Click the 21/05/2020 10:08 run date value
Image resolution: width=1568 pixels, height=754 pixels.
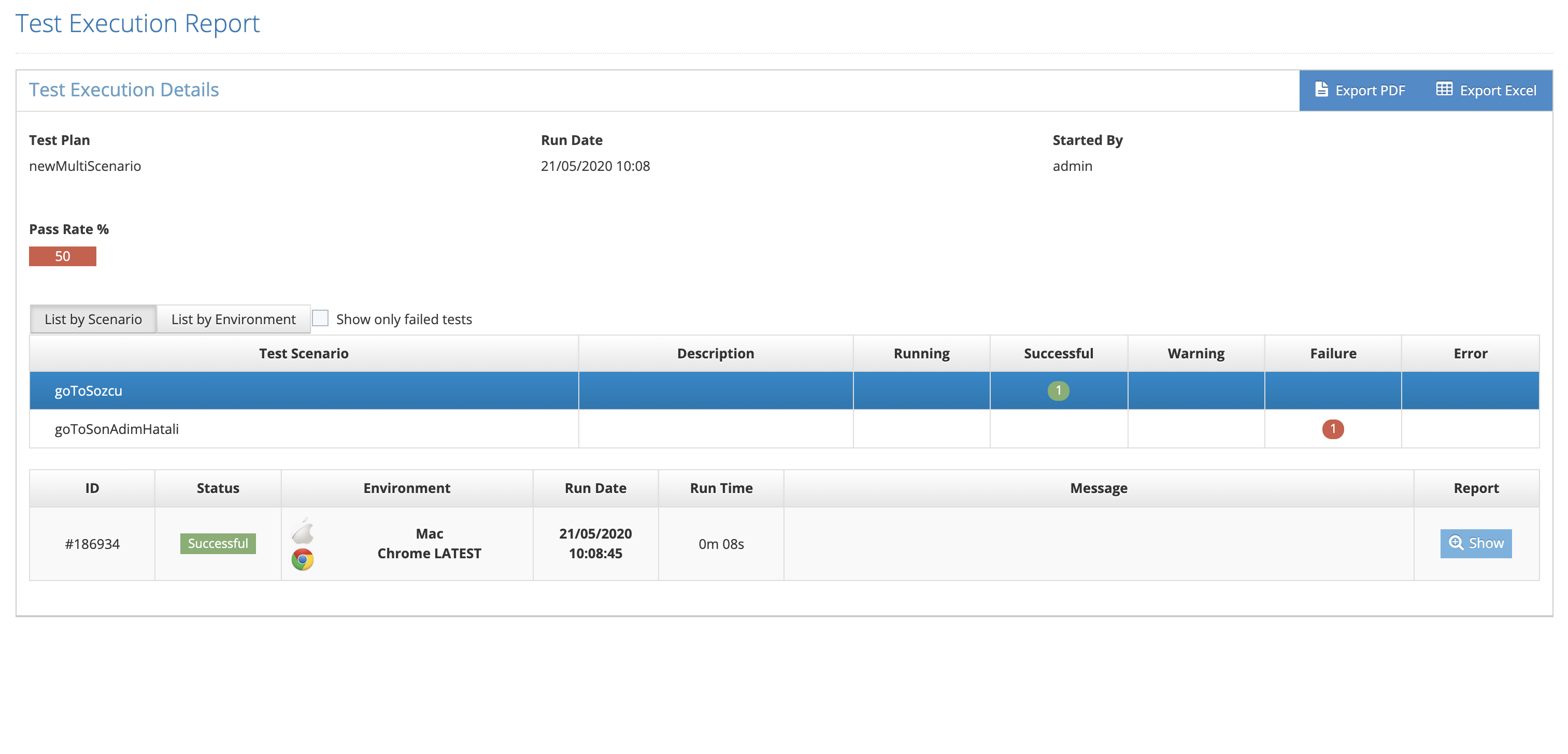(x=595, y=166)
